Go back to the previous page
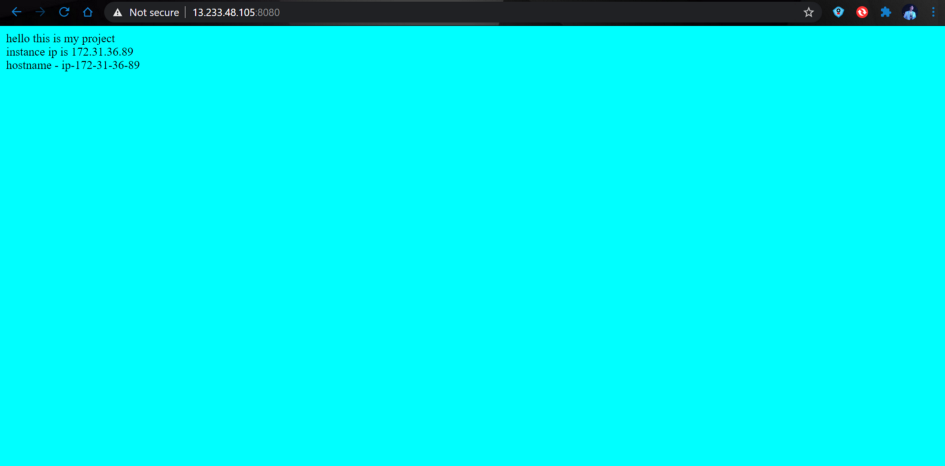 (16, 12)
